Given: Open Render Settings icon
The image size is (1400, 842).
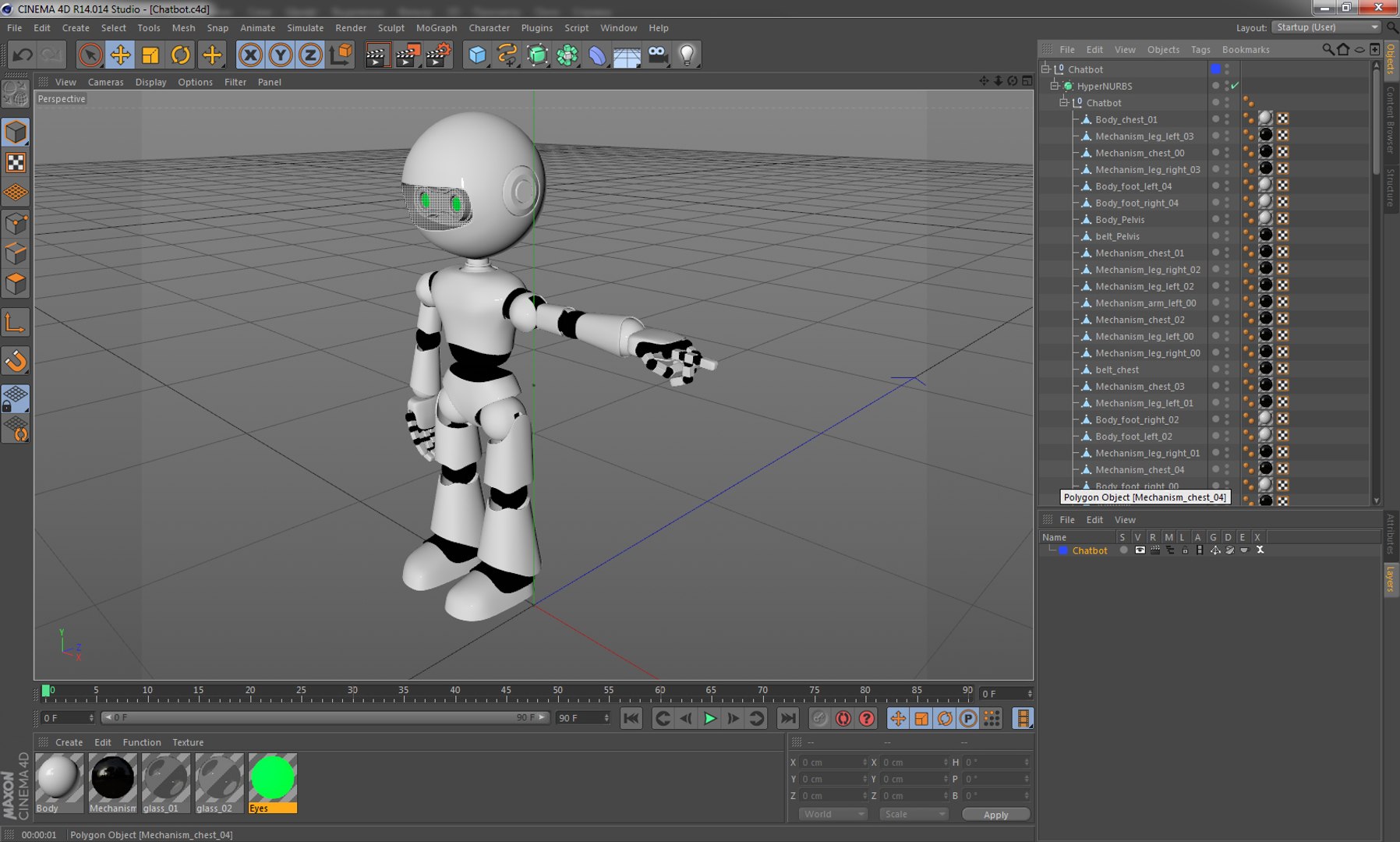Looking at the screenshot, I should tap(438, 55).
